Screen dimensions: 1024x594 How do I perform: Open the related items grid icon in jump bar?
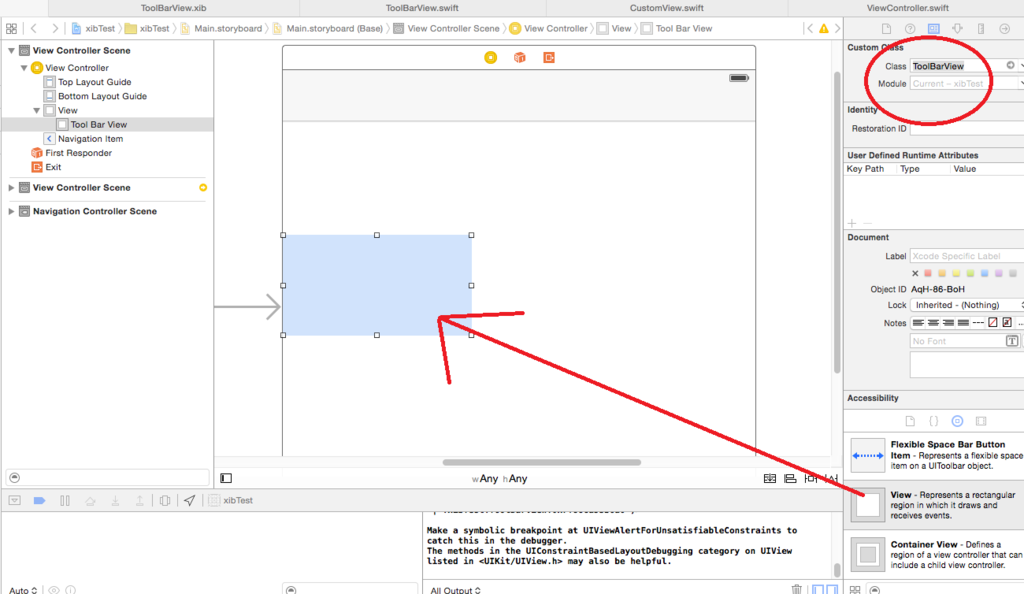click(x=11, y=29)
